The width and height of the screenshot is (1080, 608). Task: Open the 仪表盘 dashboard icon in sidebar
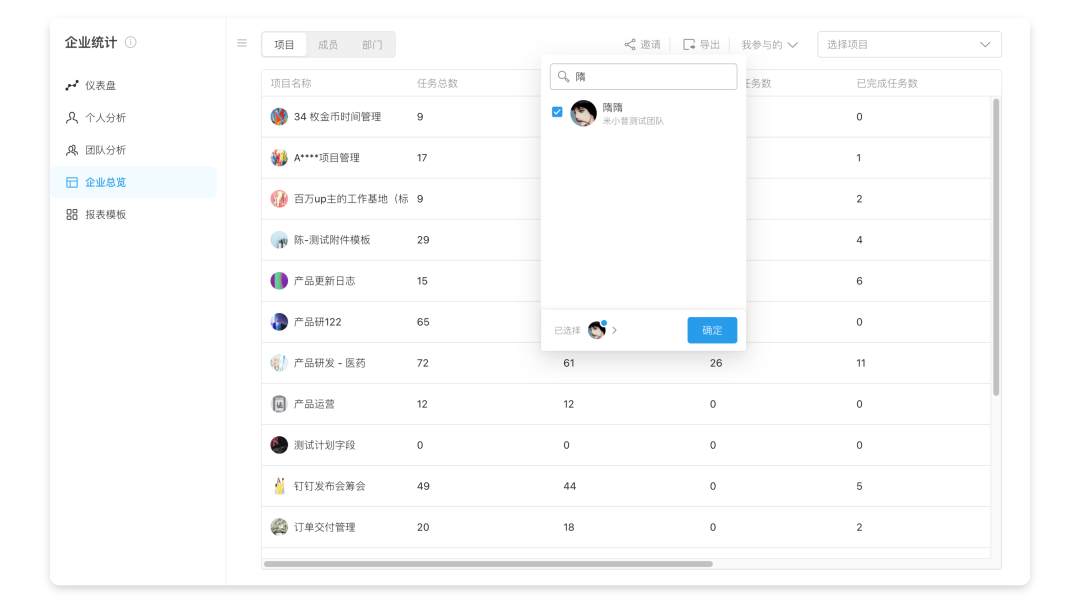[72, 86]
